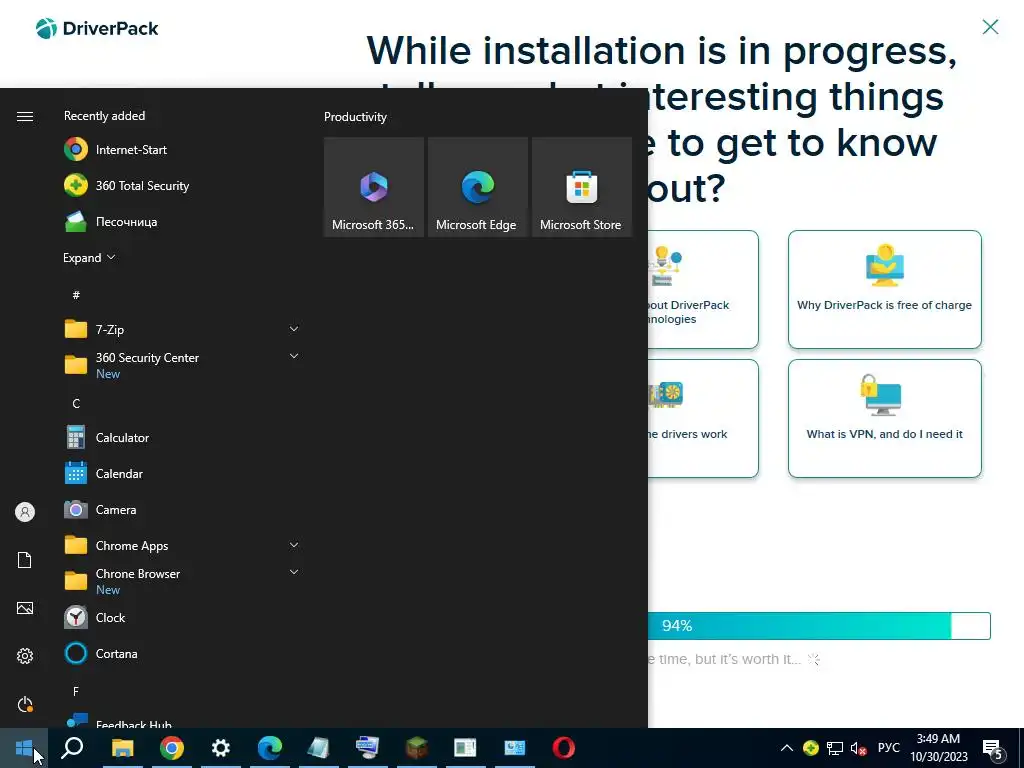Viewport: 1024px width, 768px height.
Task: Click the C letter group header
Action: click(76, 404)
